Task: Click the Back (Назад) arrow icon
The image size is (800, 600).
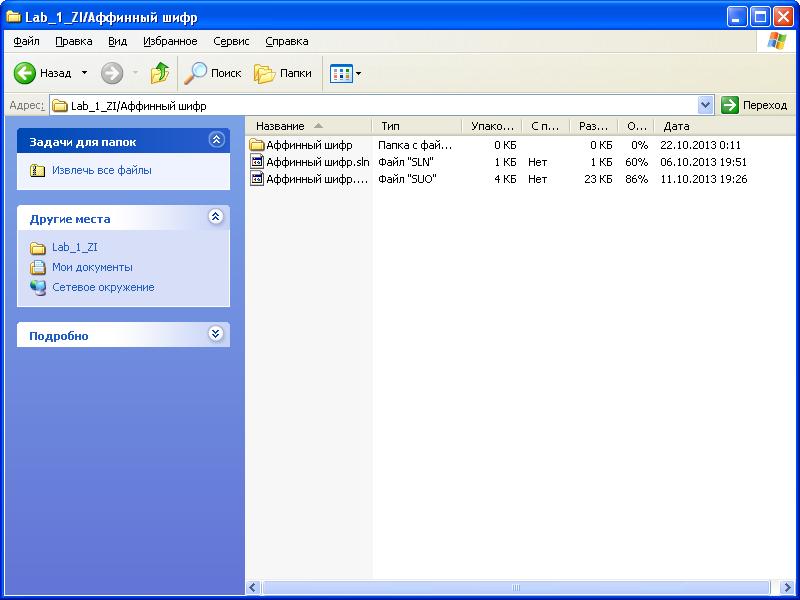Action: pyautogui.click(x=25, y=73)
